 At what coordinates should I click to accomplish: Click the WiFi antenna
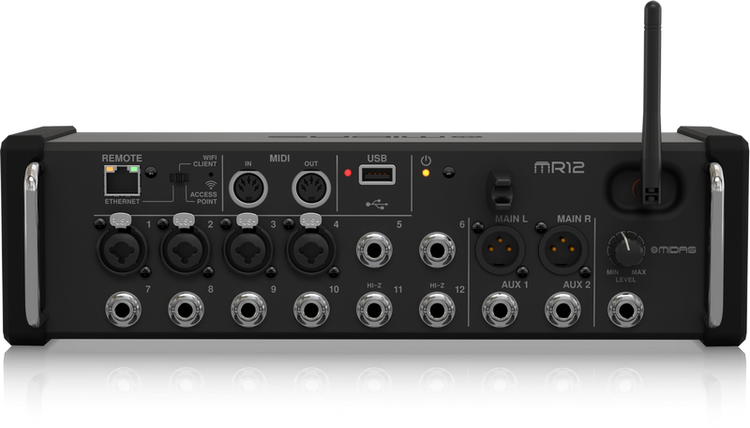pyautogui.click(x=652, y=103)
